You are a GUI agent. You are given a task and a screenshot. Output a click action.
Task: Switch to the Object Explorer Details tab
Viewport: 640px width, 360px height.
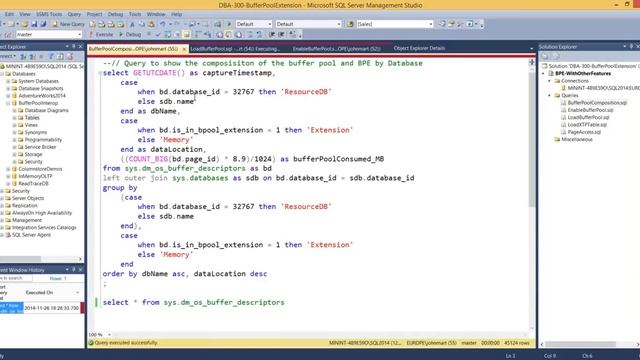(419, 48)
